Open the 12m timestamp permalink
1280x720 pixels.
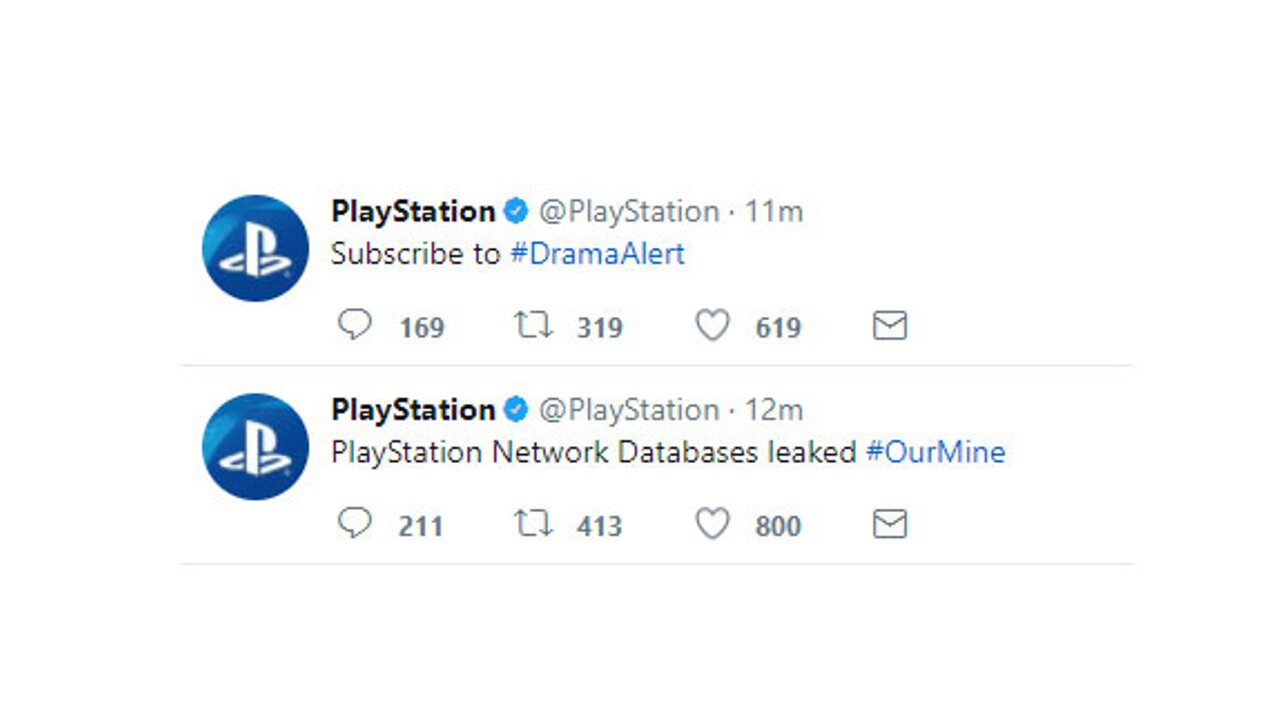774,410
